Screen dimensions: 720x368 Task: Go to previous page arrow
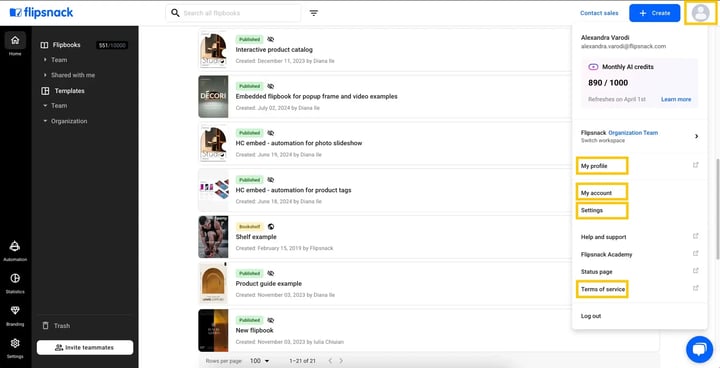click(330, 361)
